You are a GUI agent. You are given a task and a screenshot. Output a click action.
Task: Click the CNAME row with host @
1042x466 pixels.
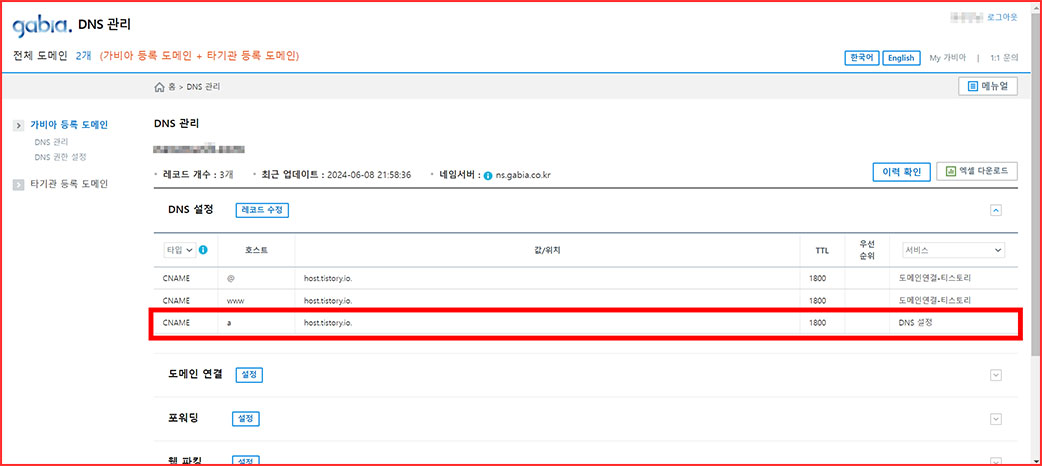click(585, 279)
